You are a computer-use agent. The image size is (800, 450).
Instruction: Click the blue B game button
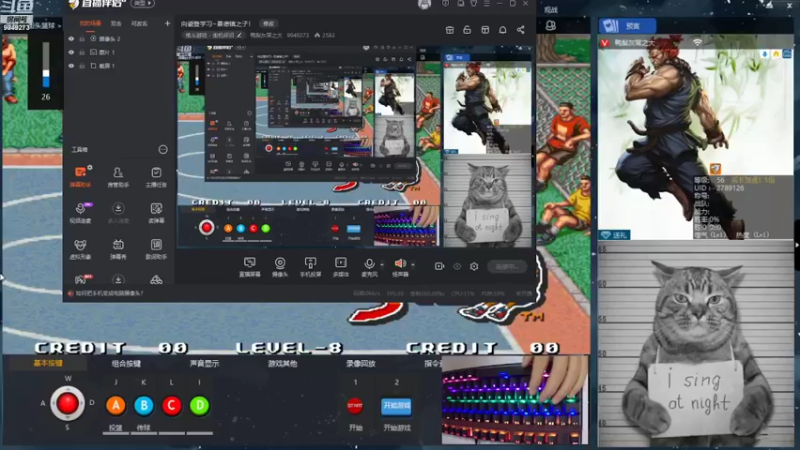pos(144,405)
